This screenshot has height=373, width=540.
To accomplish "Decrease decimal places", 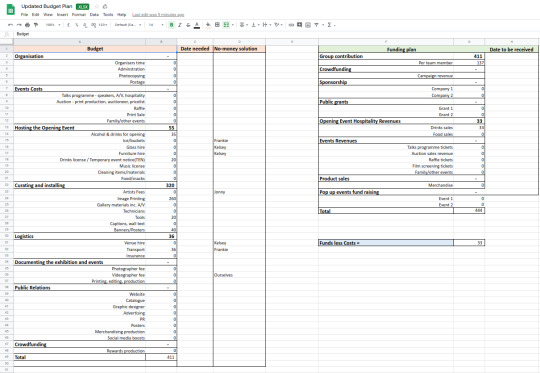I will (85, 25).
